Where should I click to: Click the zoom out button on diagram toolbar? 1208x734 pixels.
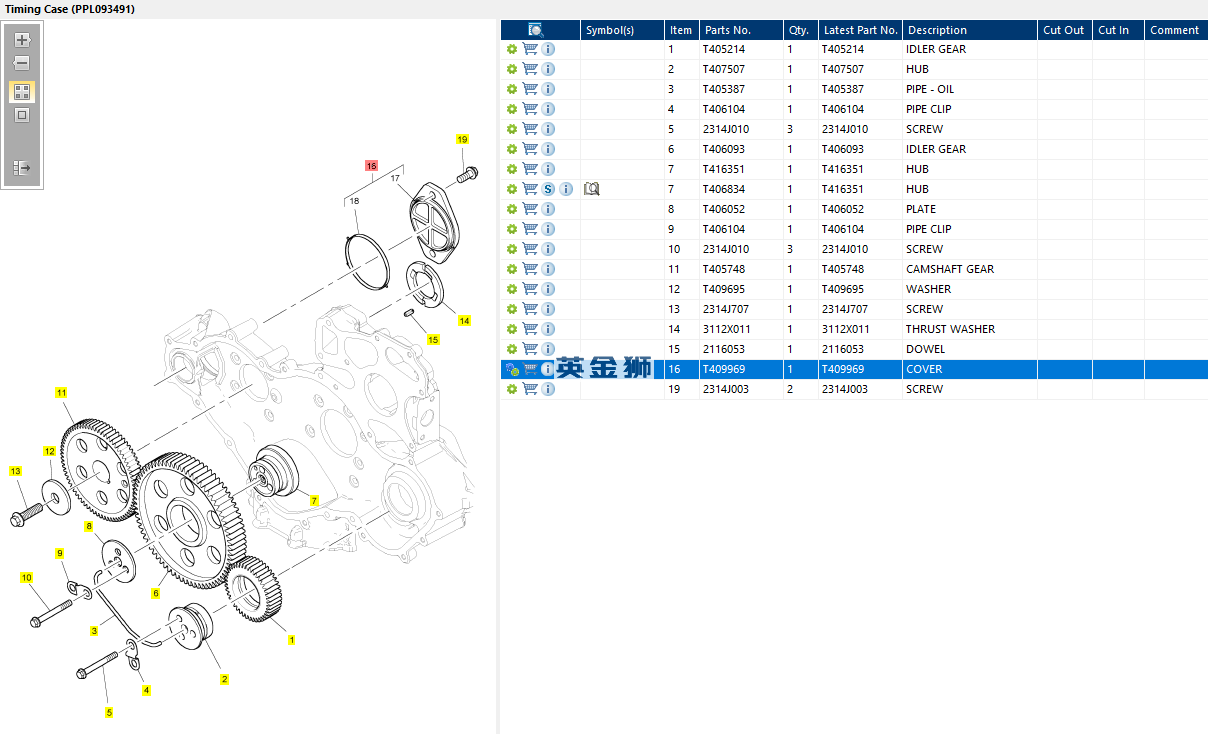click(x=22, y=63)
